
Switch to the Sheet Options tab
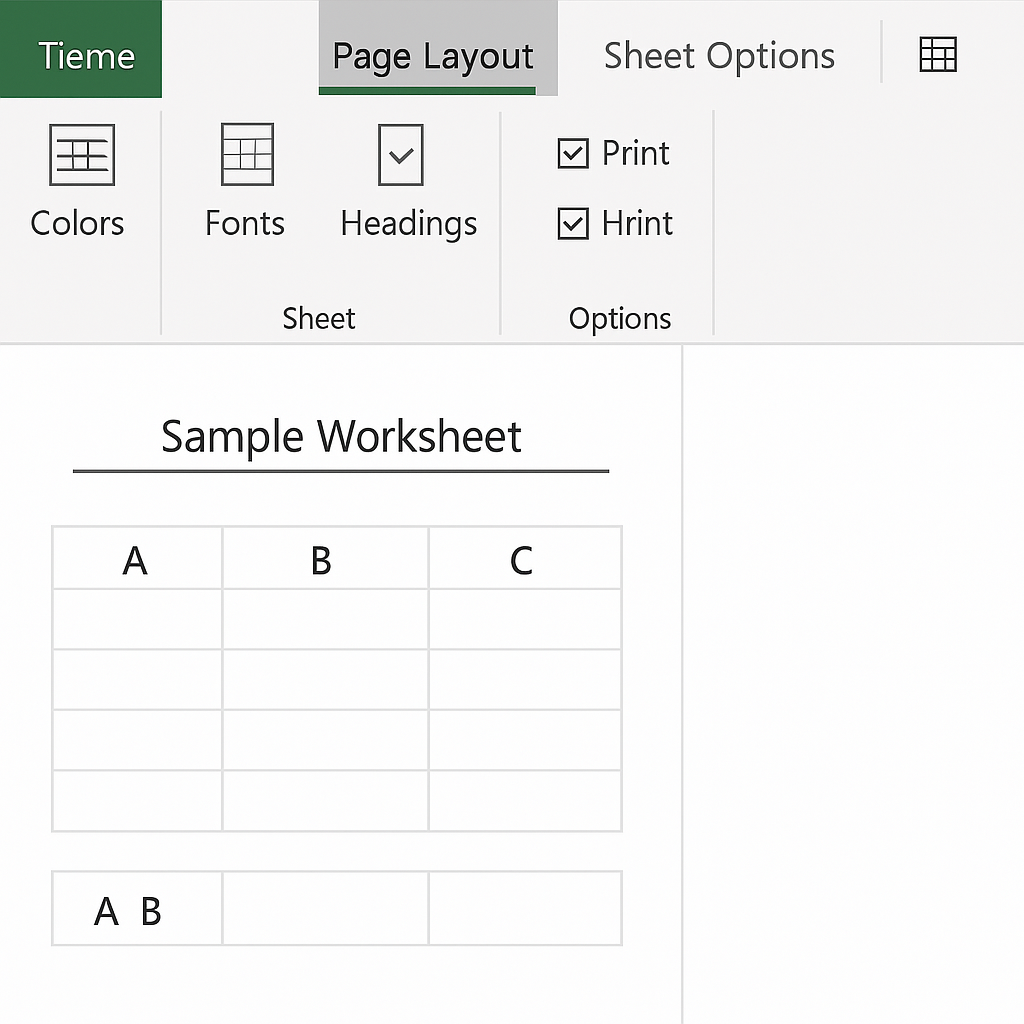coord(719,56)
